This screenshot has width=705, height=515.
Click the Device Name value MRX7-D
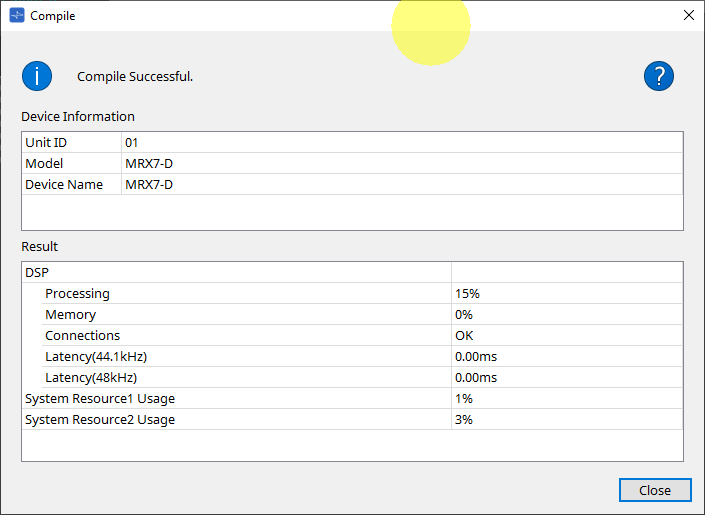pyautogui.click(x=149, y=184)
